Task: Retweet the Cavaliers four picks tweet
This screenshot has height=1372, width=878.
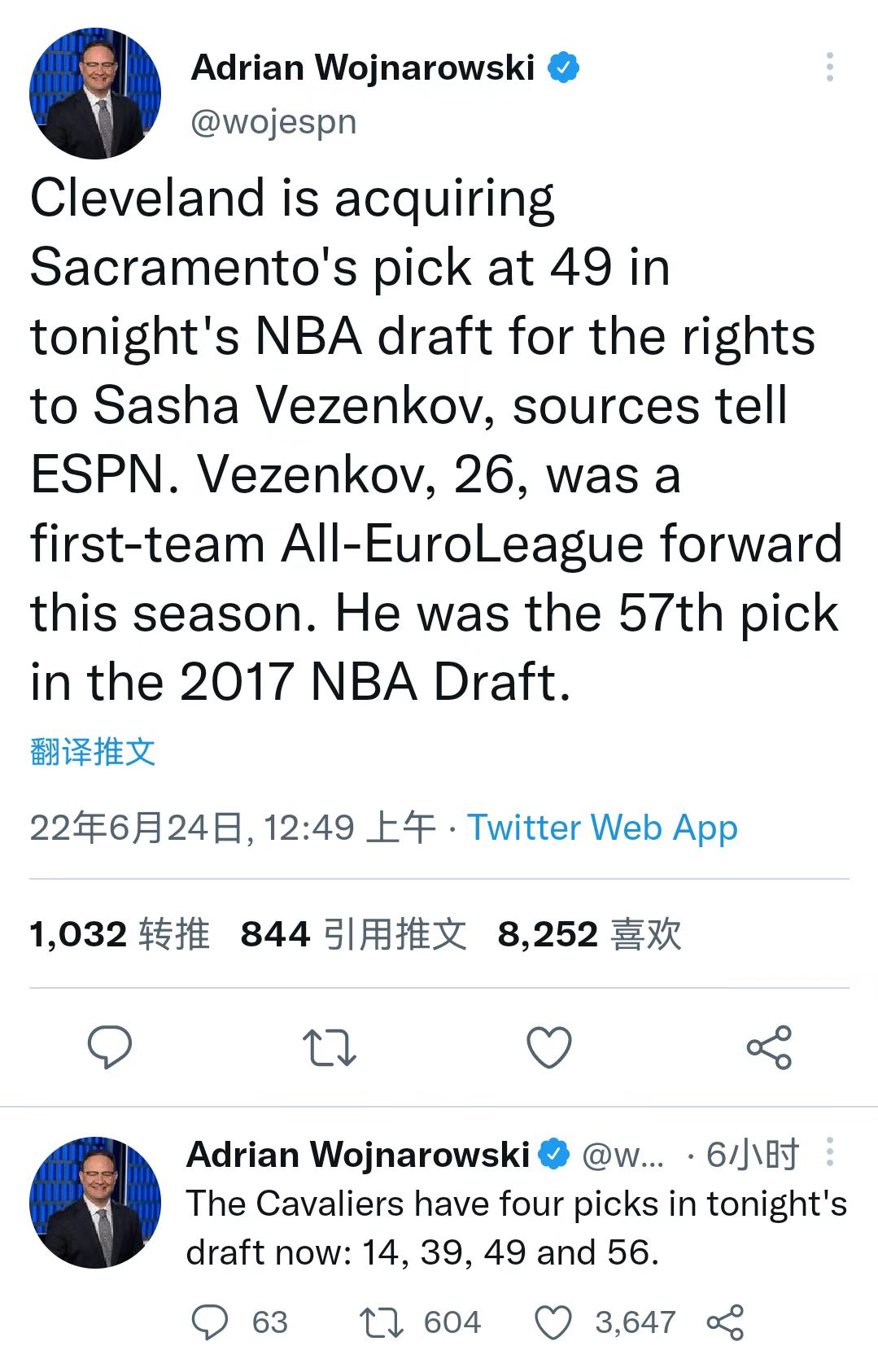Action: point(381,1322)
